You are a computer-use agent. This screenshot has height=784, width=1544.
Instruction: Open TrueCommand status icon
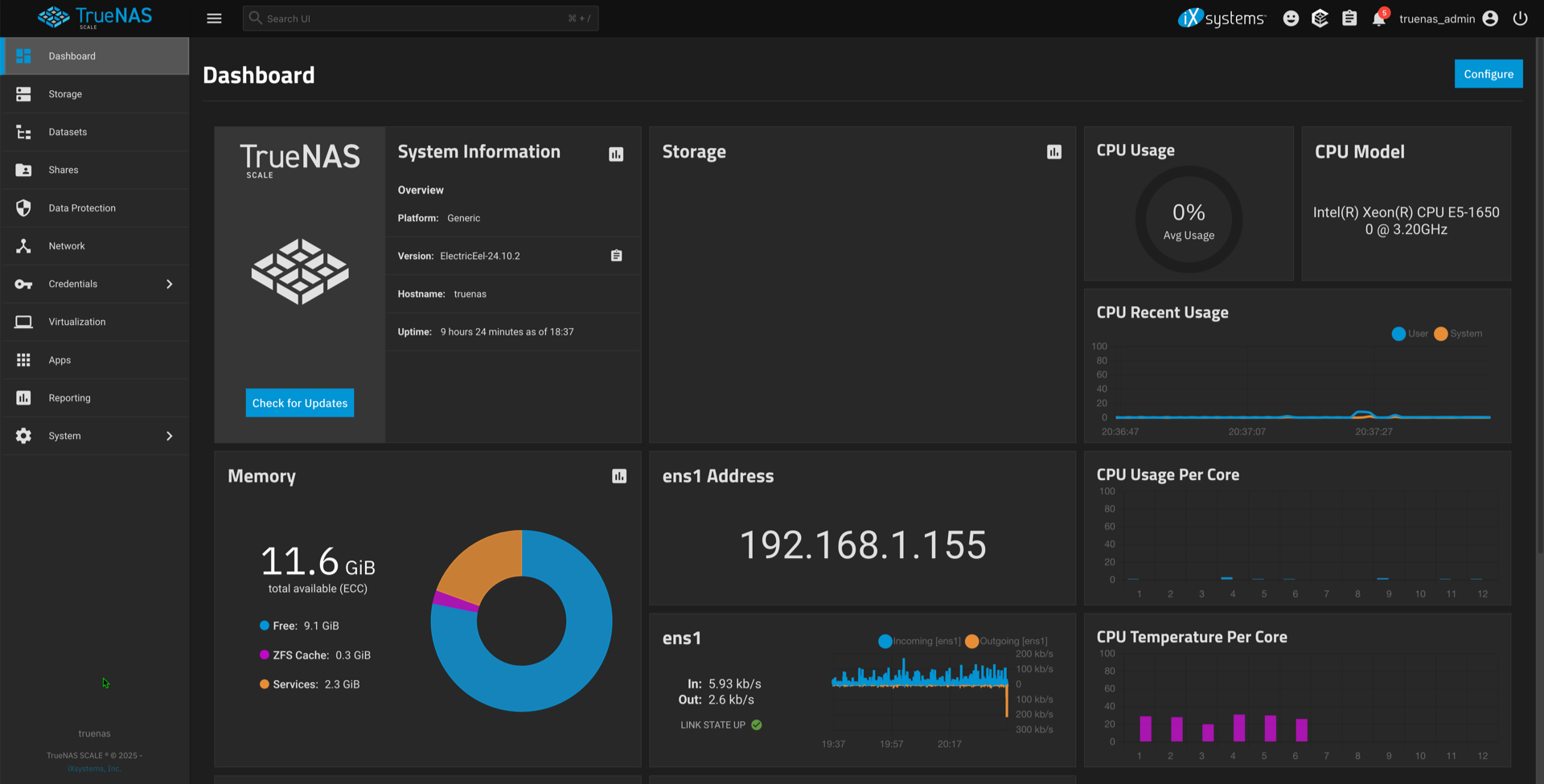pos(1320,18)
